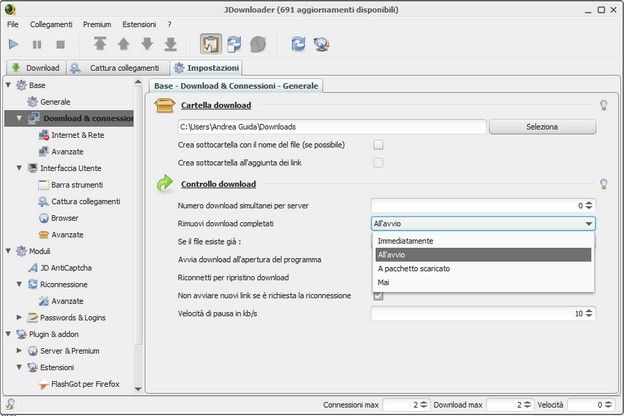
Task: Move selection to bottom arrow icon
Action: point(171,44)
